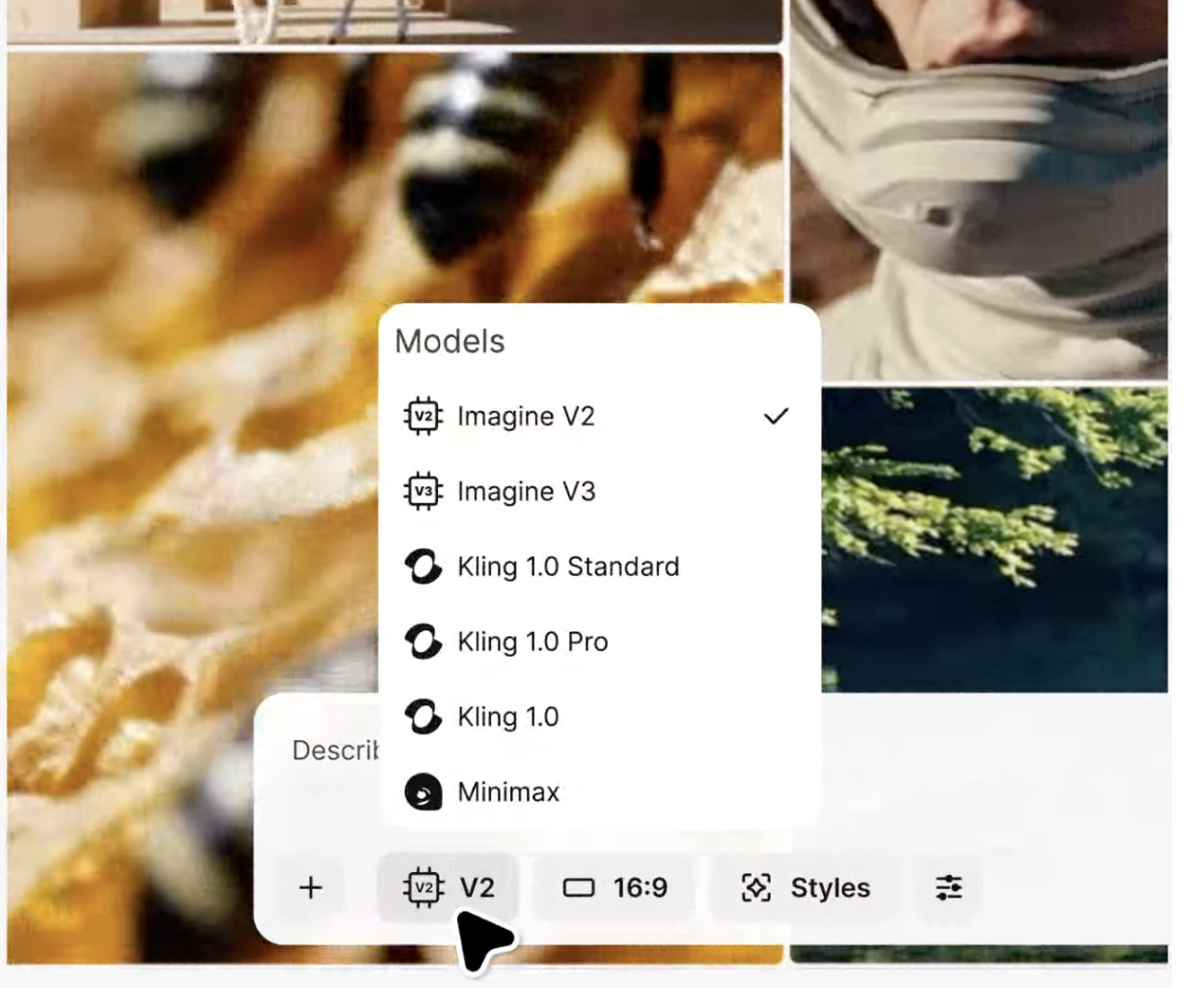Open the green tree branches thumbnail
The image size is (1204, 988).
coord(995,538)
